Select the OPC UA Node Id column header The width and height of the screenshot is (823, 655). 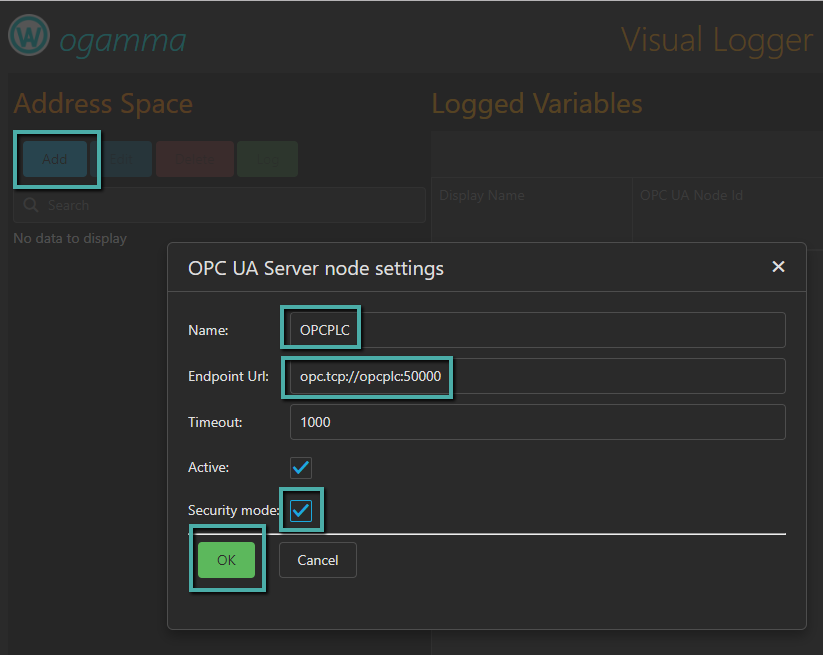click(691, 195)
